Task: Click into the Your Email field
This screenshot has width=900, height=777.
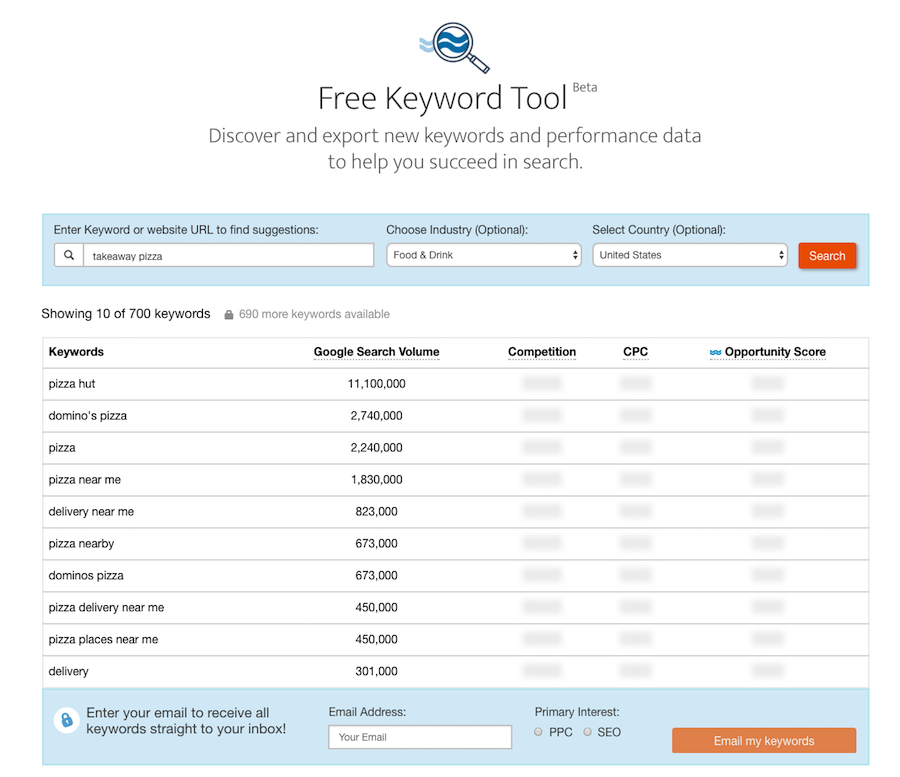Action: click(420, 737)
